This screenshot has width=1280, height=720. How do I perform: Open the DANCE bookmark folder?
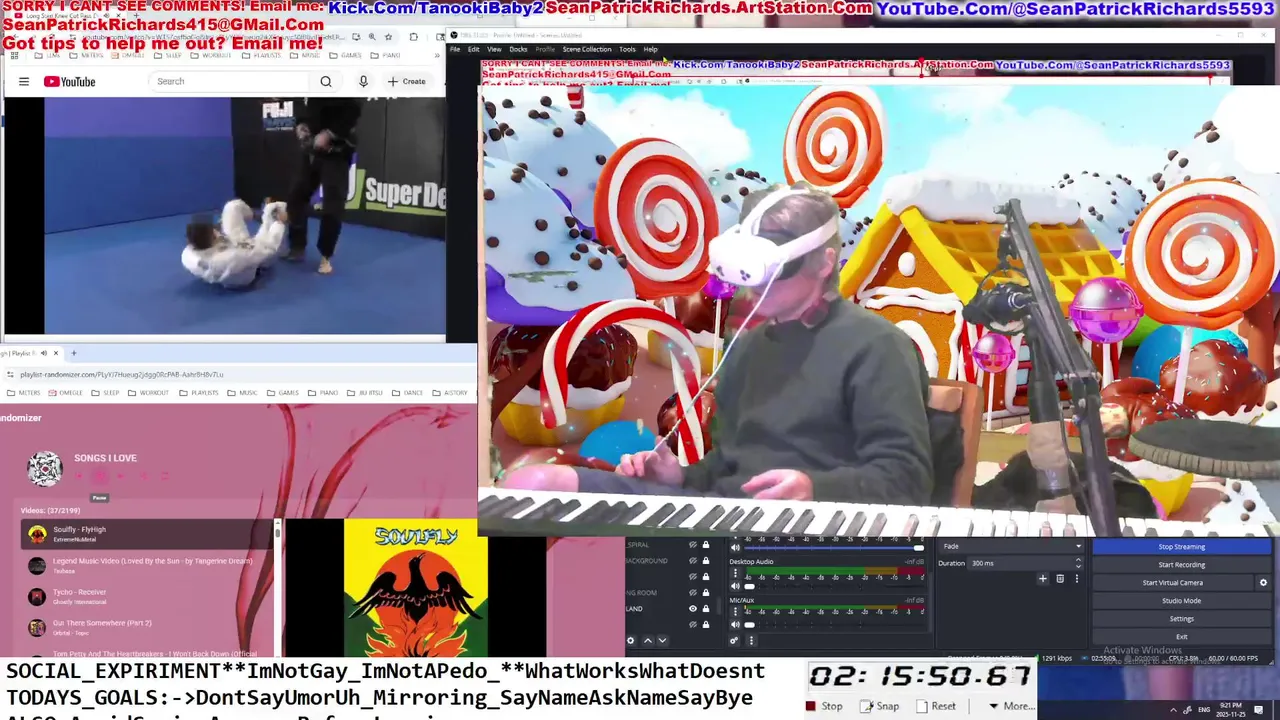(x=407, y=393)
